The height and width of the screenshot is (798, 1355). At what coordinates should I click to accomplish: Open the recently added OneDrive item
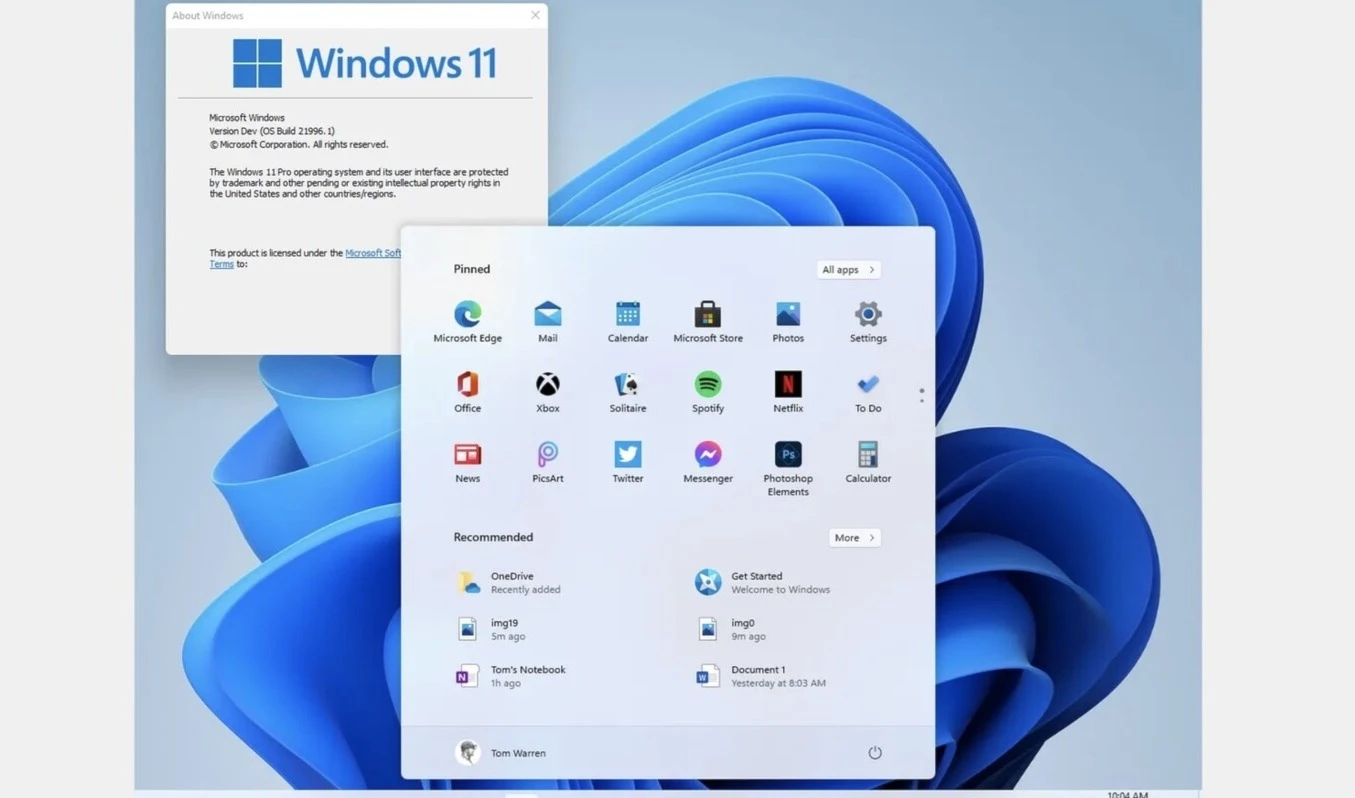point(510,582)
